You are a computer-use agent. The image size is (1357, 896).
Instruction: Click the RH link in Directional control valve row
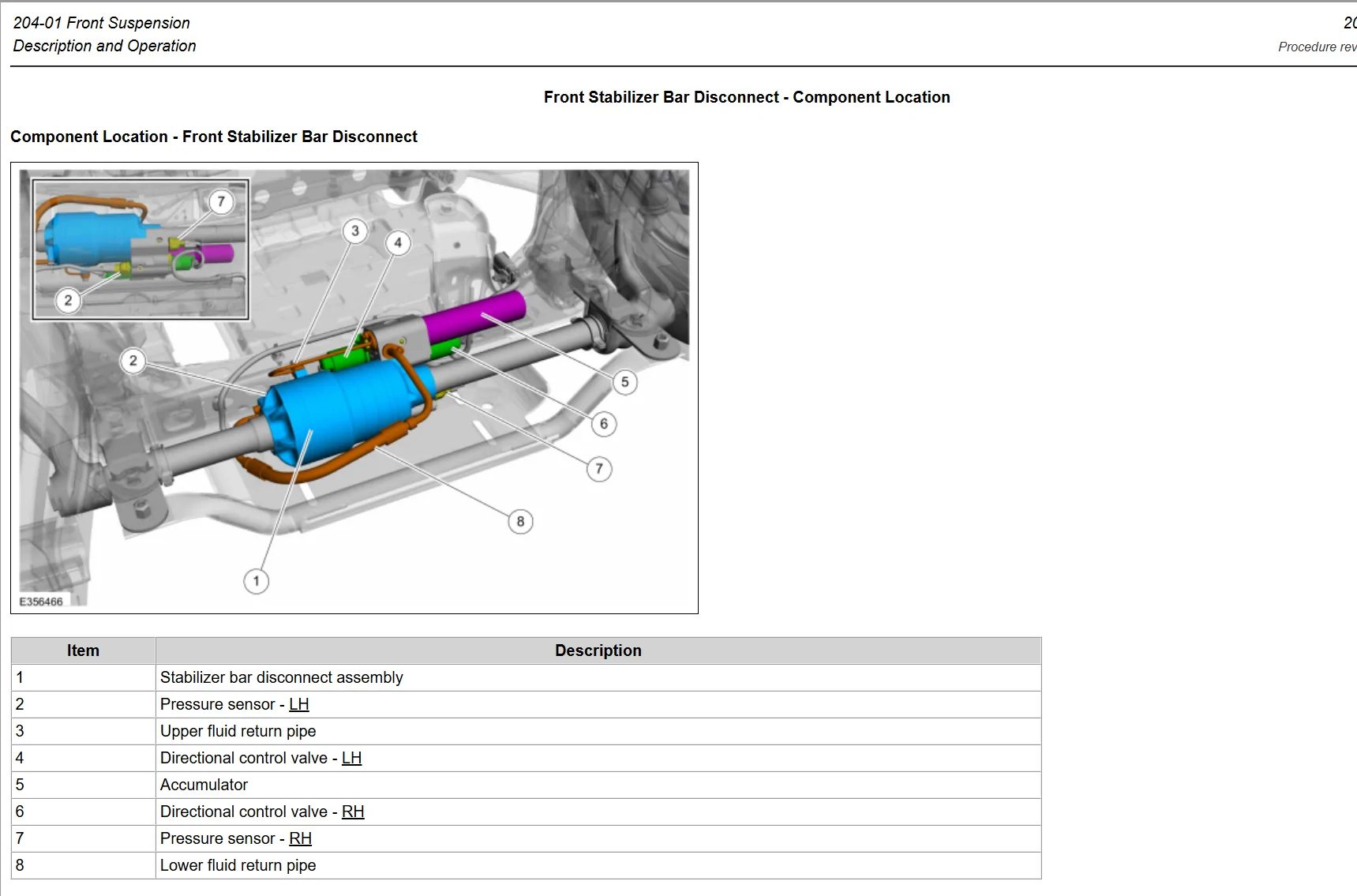(x=353, y=812)
